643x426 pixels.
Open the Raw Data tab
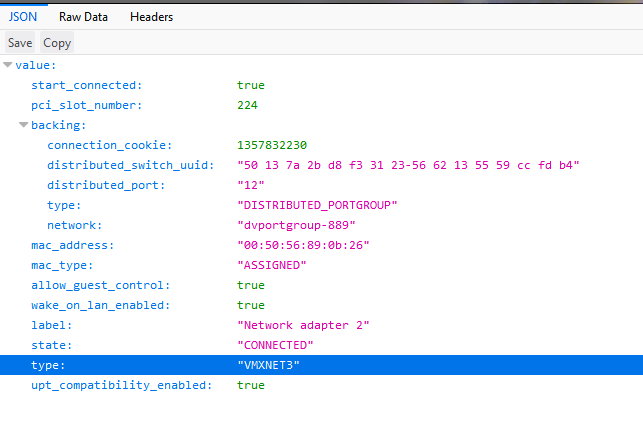pyautogui.click(x=83, y=17)
